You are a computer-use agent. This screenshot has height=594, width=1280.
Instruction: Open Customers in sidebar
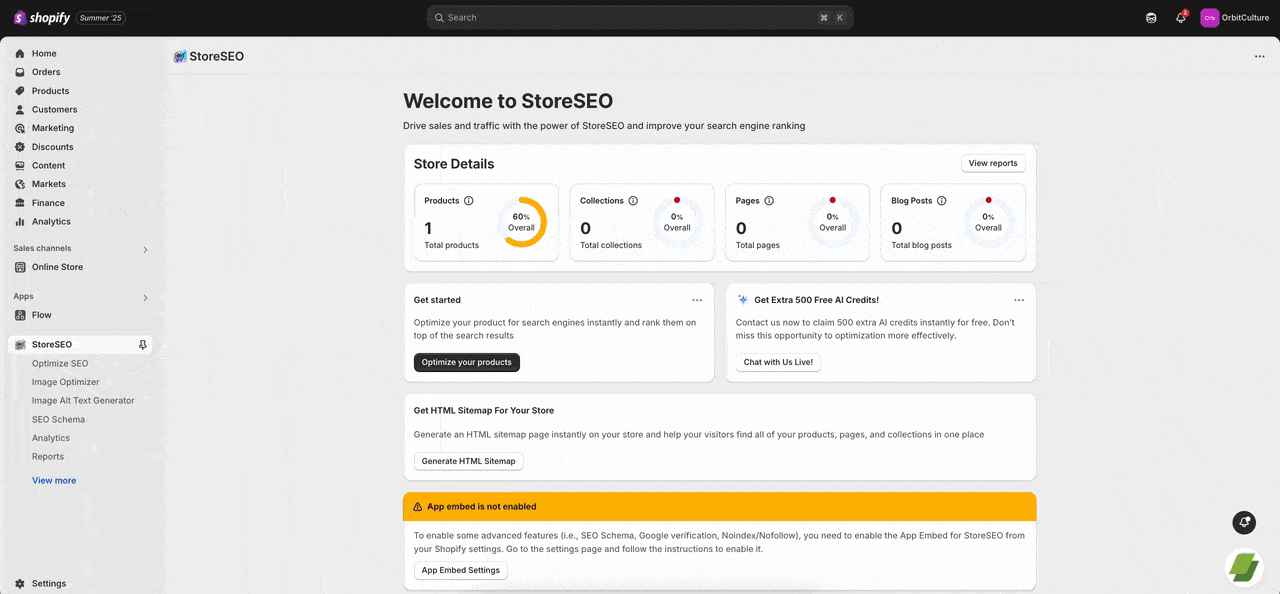(54, 110)
